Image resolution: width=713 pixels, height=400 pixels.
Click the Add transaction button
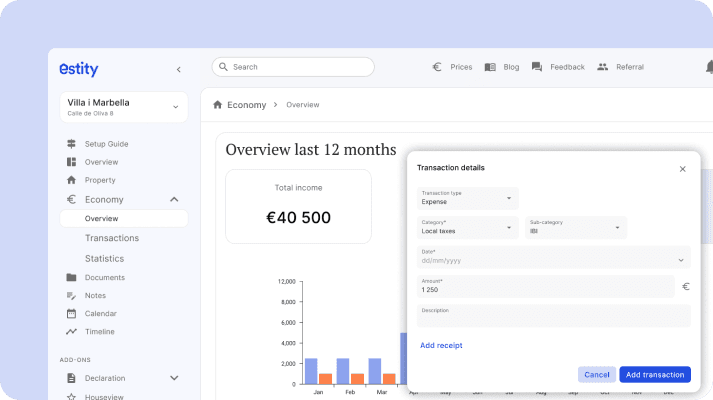coord(654,375)
